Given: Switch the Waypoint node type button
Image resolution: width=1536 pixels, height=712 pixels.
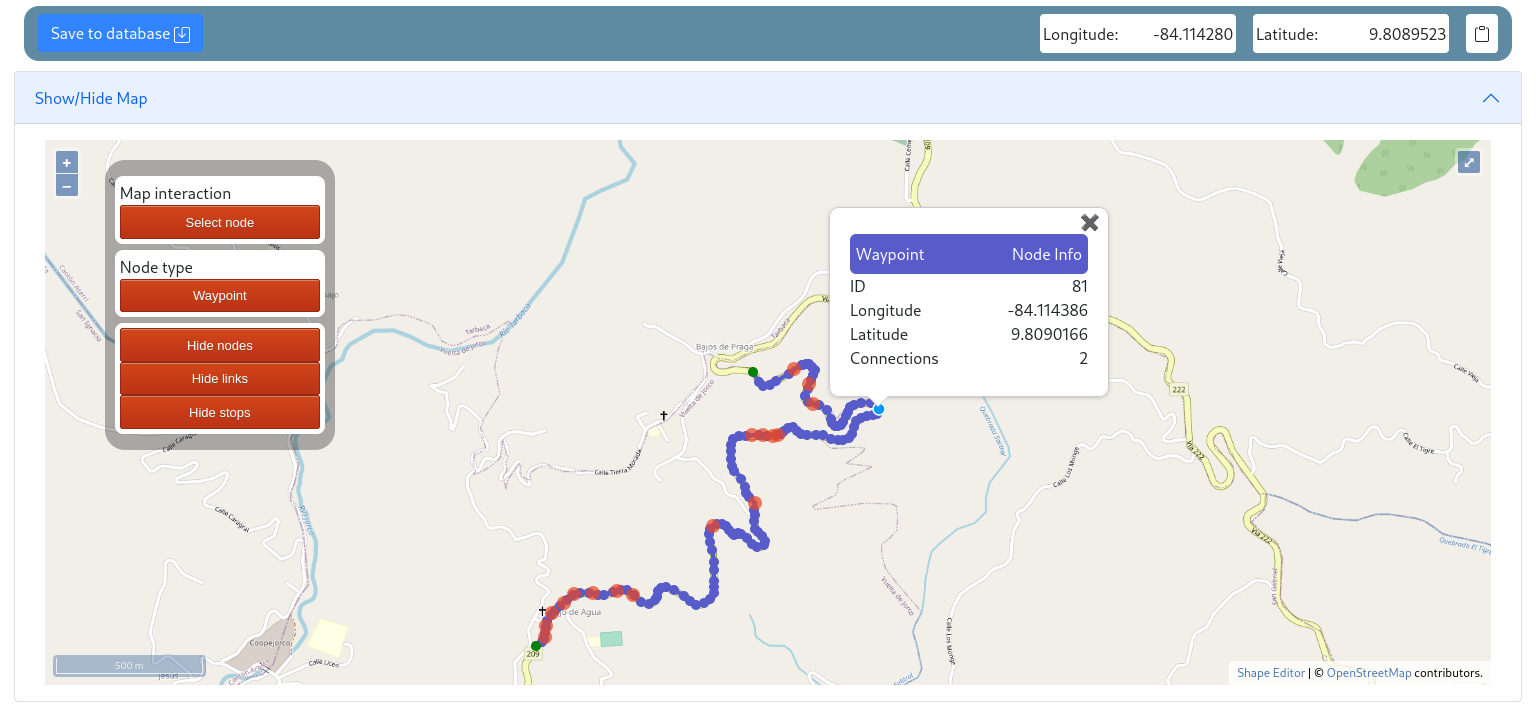Looking at the screenshot, I should click(x=220, y=296).
